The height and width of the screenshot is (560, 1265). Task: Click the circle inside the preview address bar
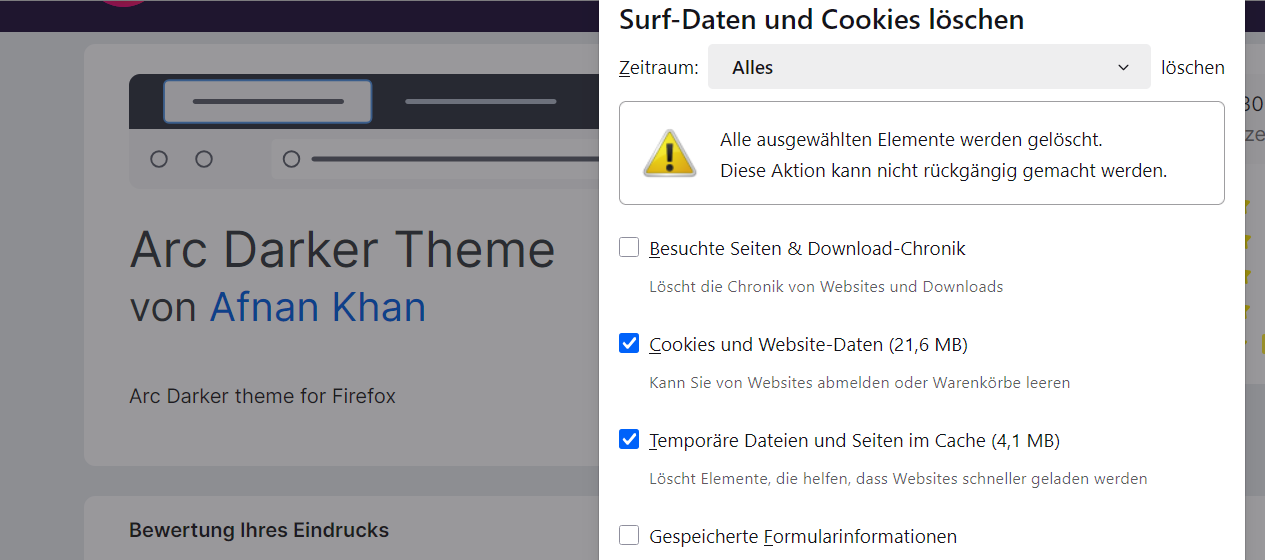pos(291,159)
